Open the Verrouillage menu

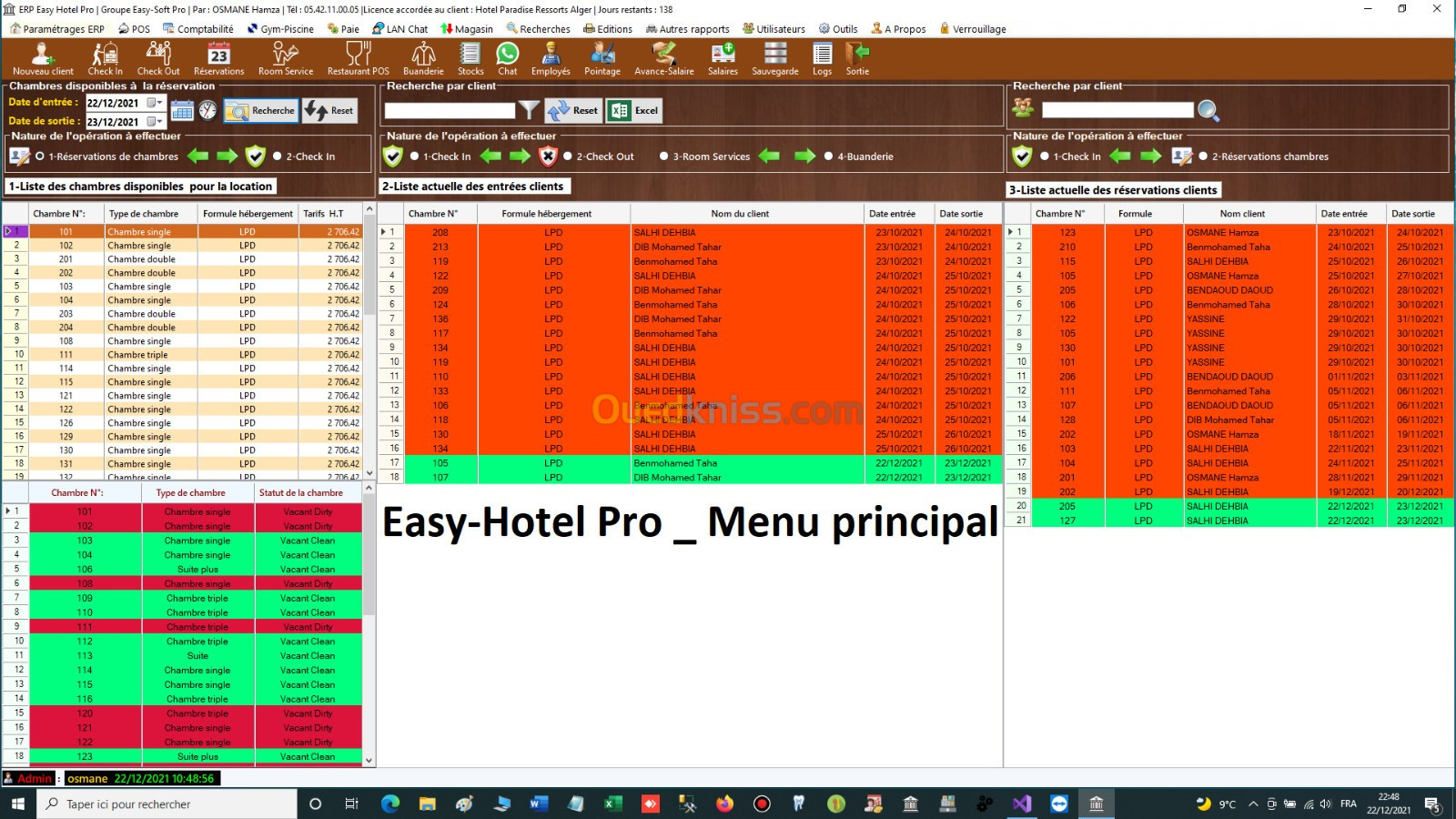(973, 29)
